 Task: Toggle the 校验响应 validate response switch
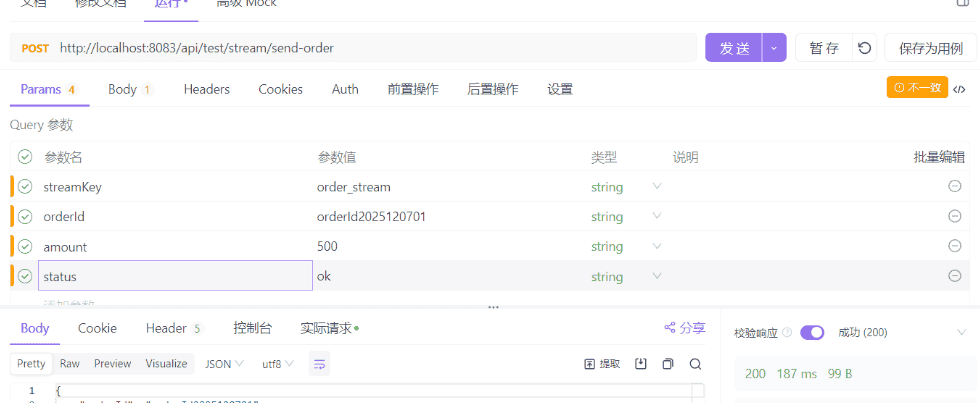[812, 332]
